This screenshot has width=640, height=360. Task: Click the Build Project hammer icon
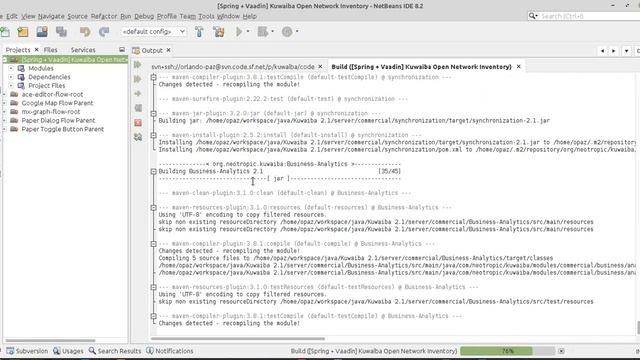coord(199,32)
